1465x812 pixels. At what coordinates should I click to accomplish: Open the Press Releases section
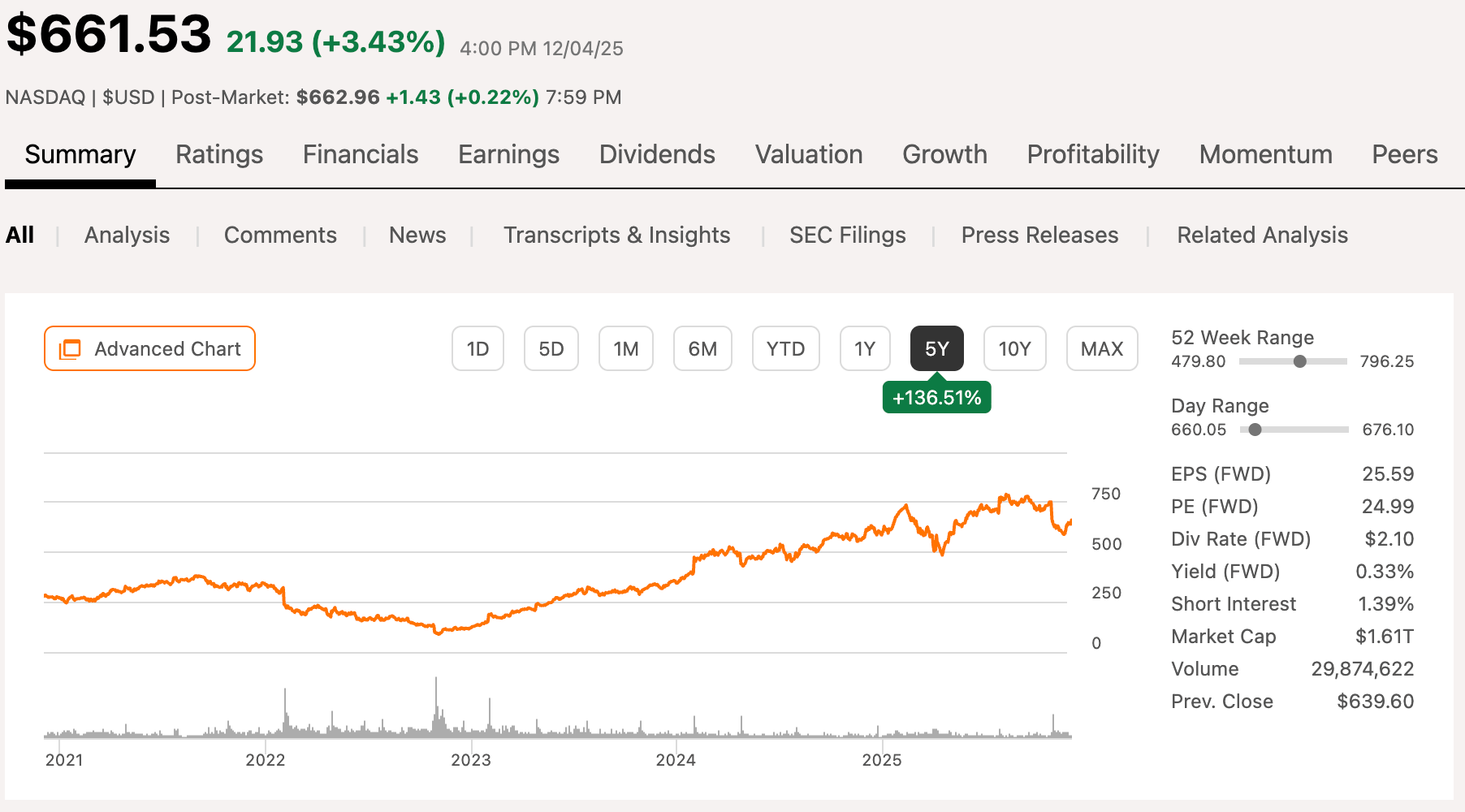pos(1040,235)
